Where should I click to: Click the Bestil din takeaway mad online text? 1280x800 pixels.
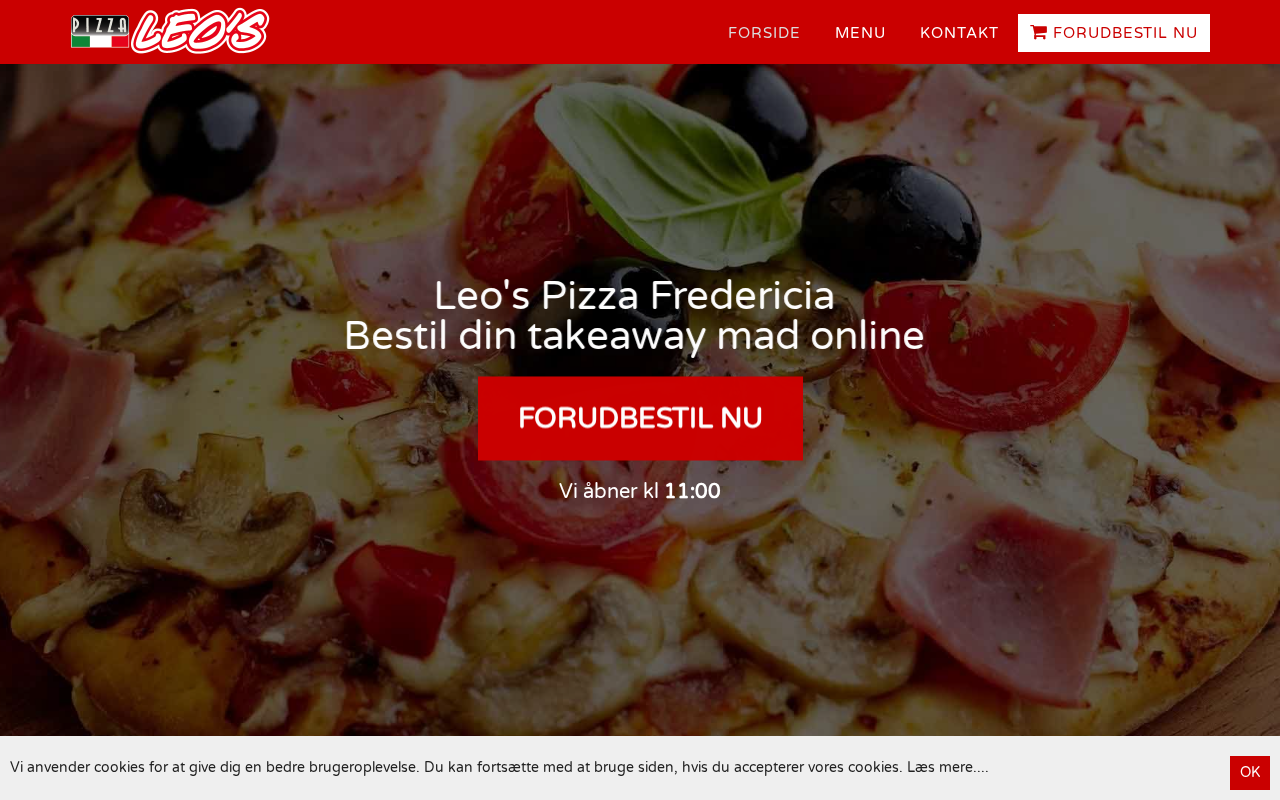point(634,336)
